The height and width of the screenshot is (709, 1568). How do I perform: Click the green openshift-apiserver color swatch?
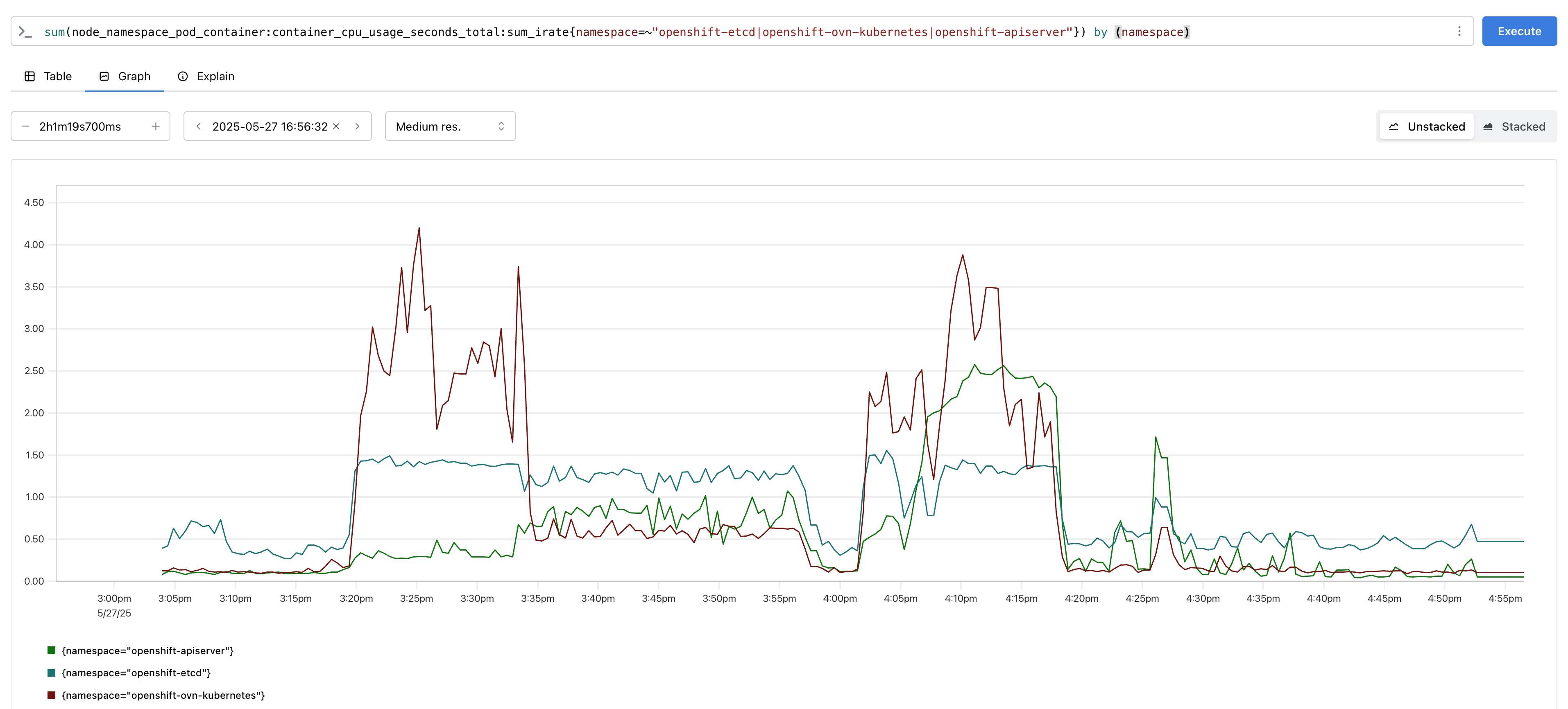(52, 650)
